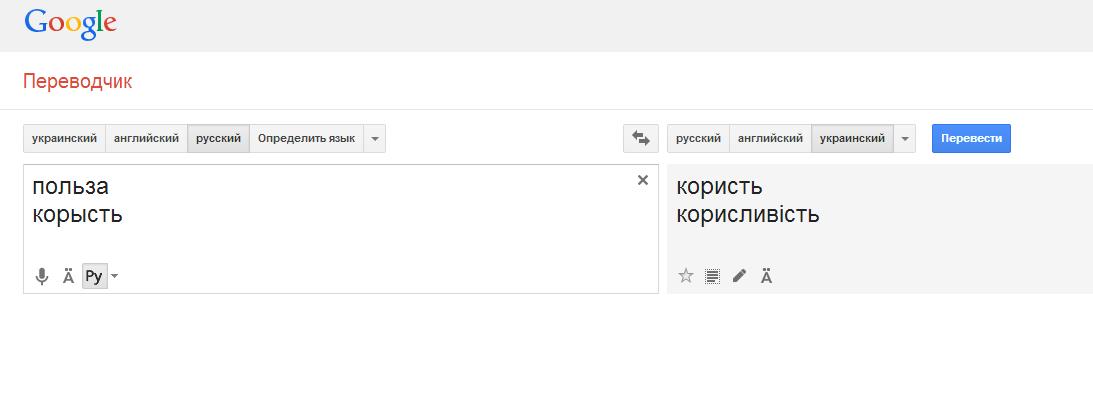Clear source text with X icon

pos(643,180)
